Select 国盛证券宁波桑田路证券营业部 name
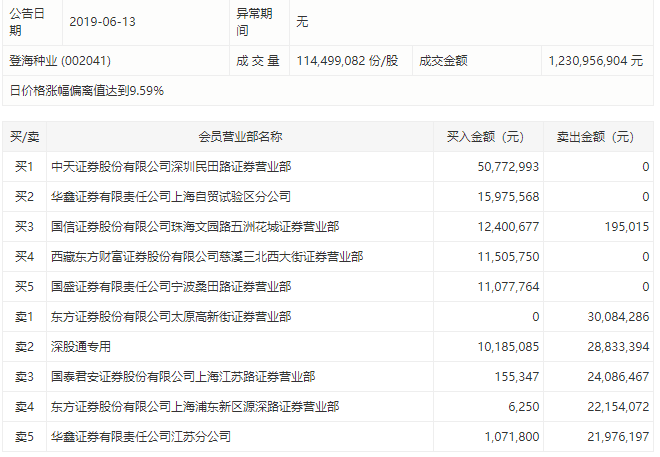Image resolution: width=660 pixels, height=457 pixels. 171,287
